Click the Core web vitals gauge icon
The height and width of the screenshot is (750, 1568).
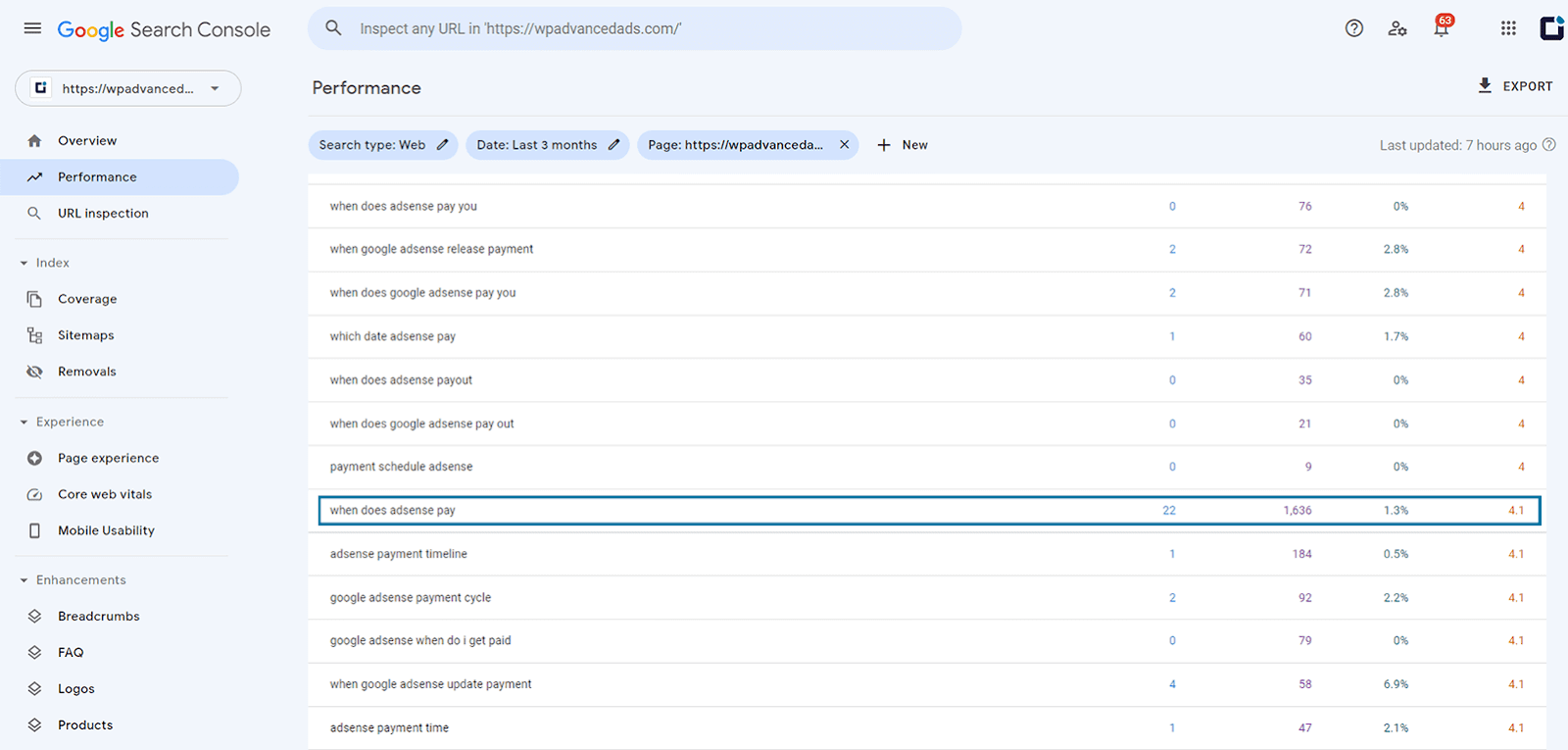(x=35, y=494)
